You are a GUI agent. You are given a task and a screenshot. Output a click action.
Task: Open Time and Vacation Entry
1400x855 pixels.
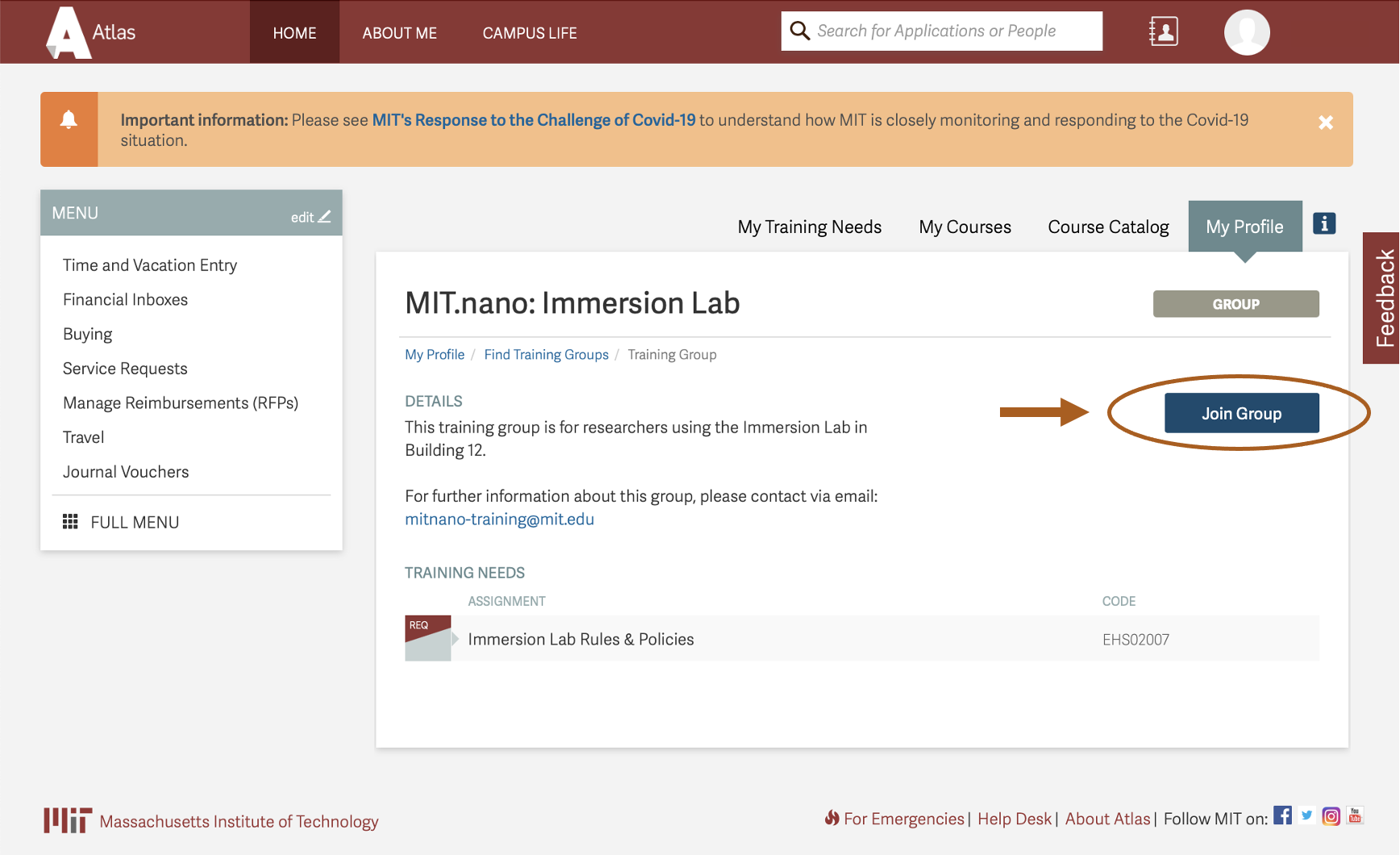click(150, 265)
